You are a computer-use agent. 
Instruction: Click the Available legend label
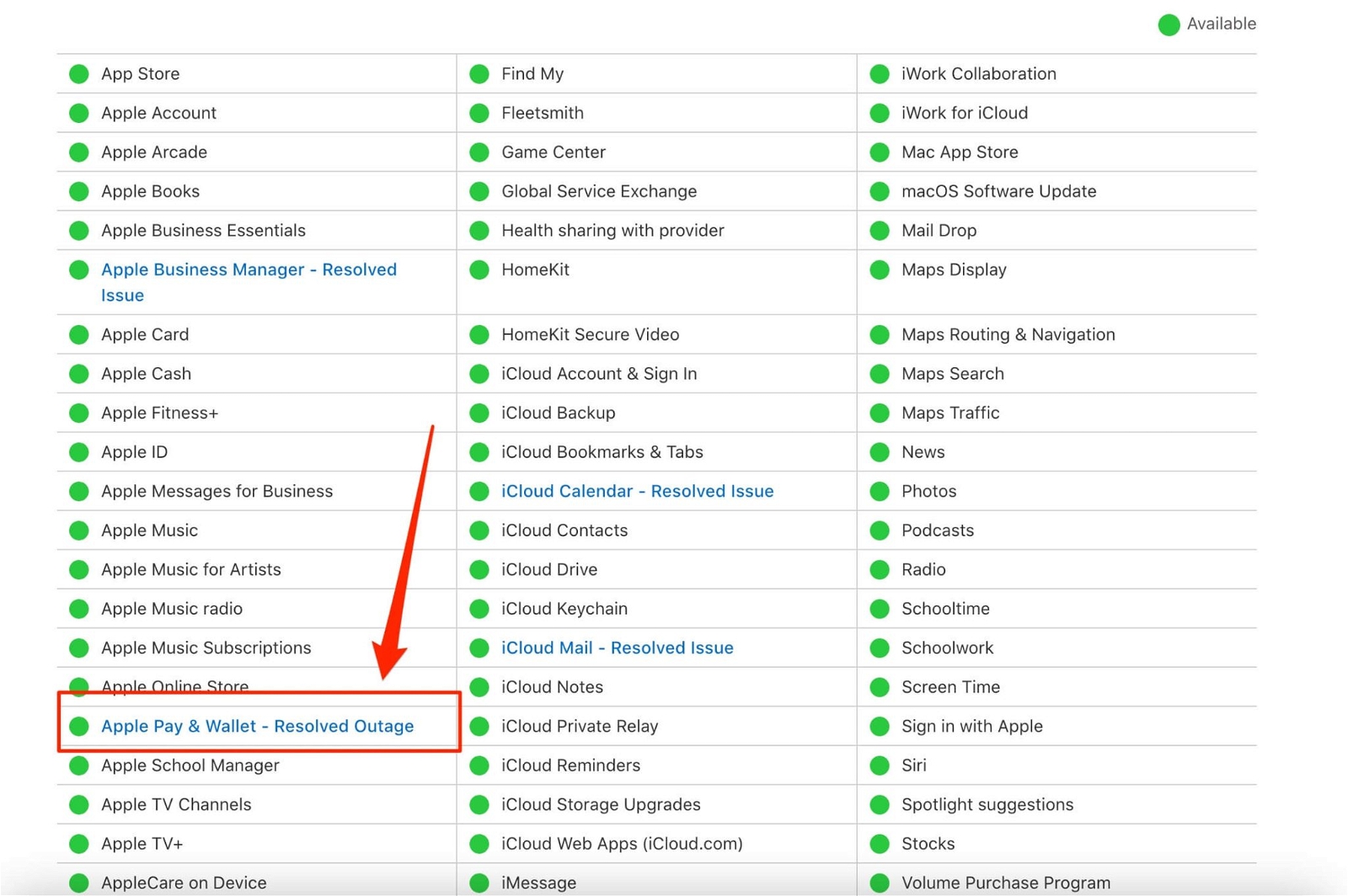(1221, 24)
